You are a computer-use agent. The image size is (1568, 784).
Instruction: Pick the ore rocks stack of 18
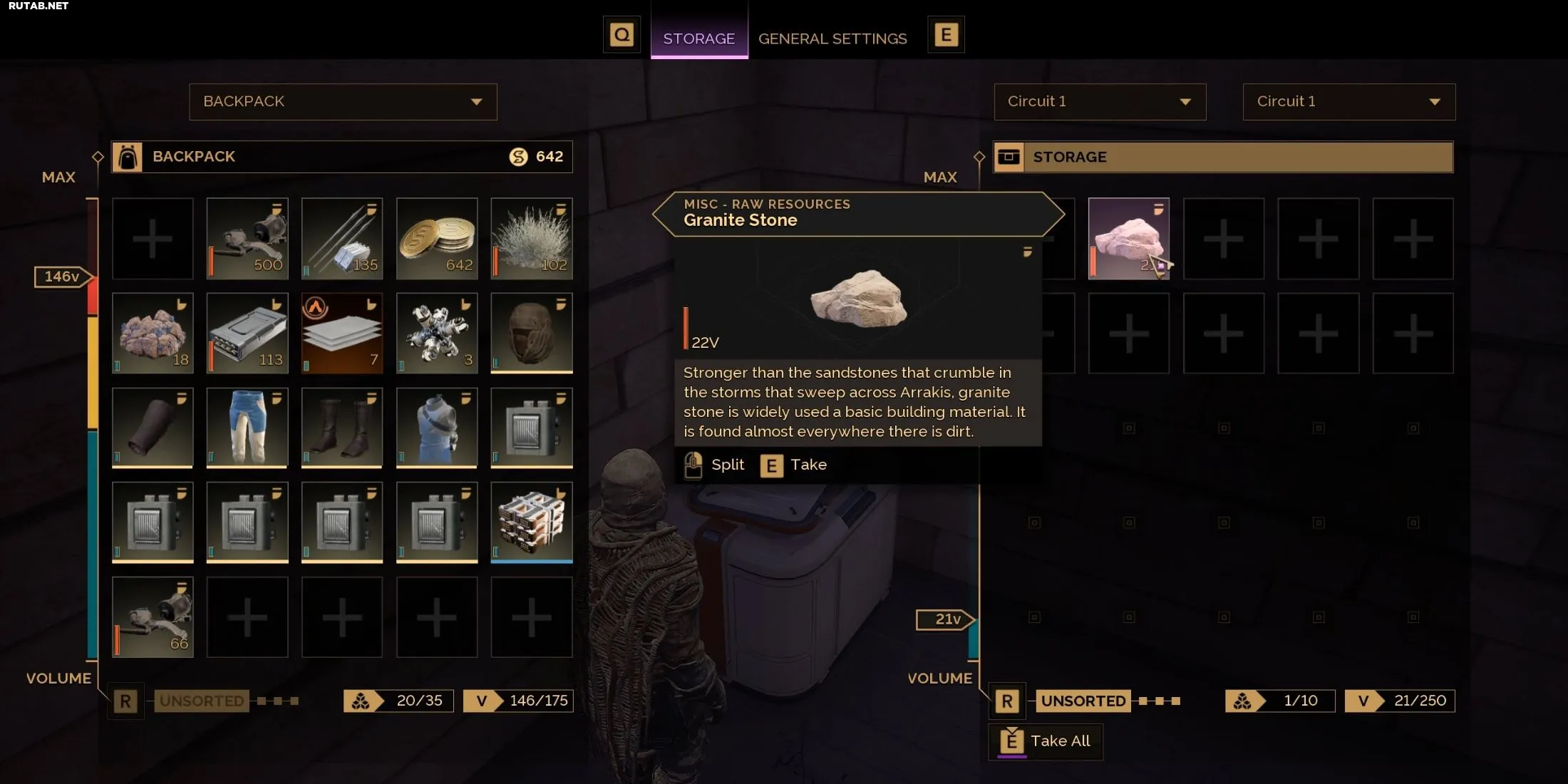pos(153,333)
